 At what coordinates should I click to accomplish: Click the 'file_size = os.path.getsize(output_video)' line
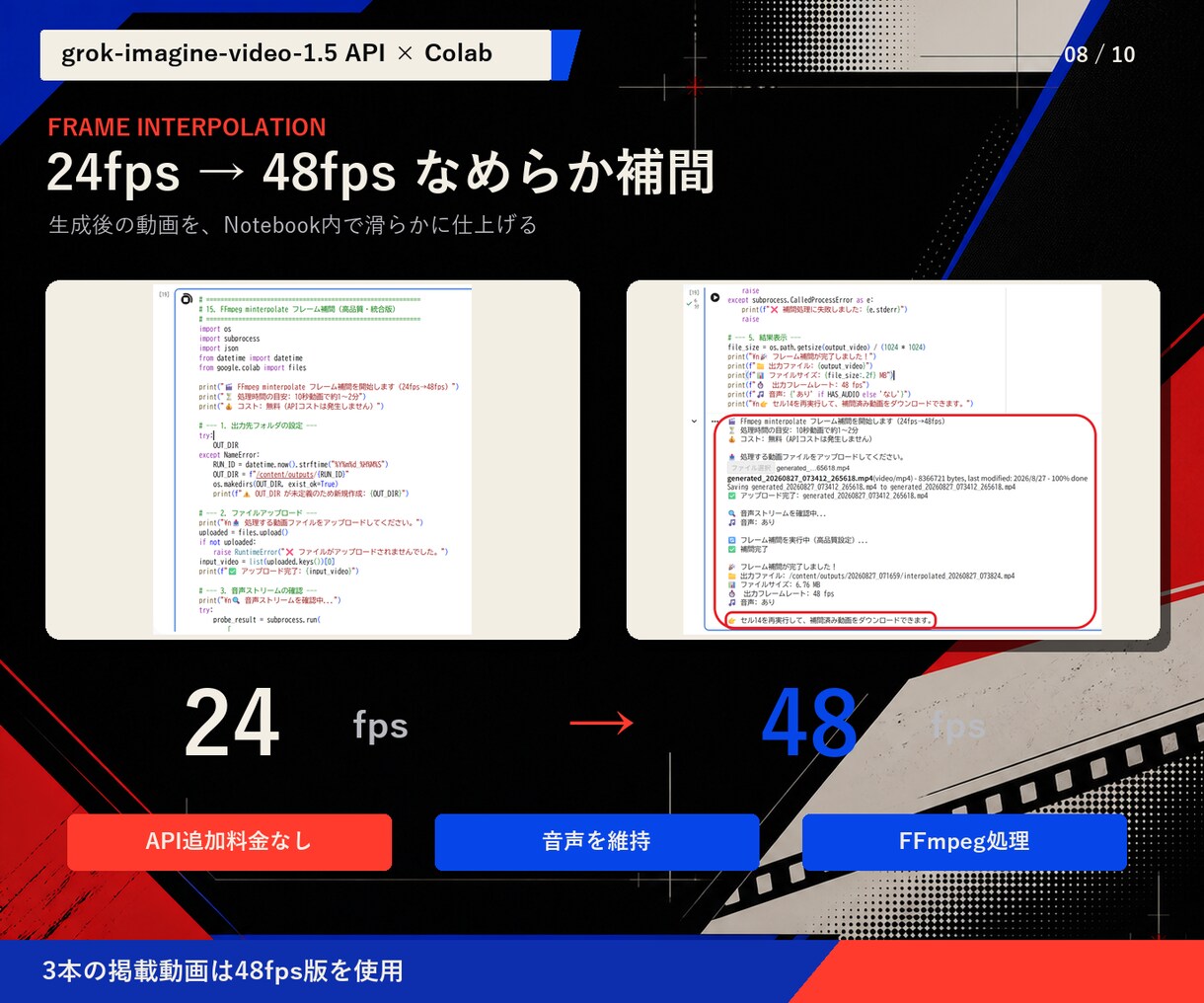[826, 347]
